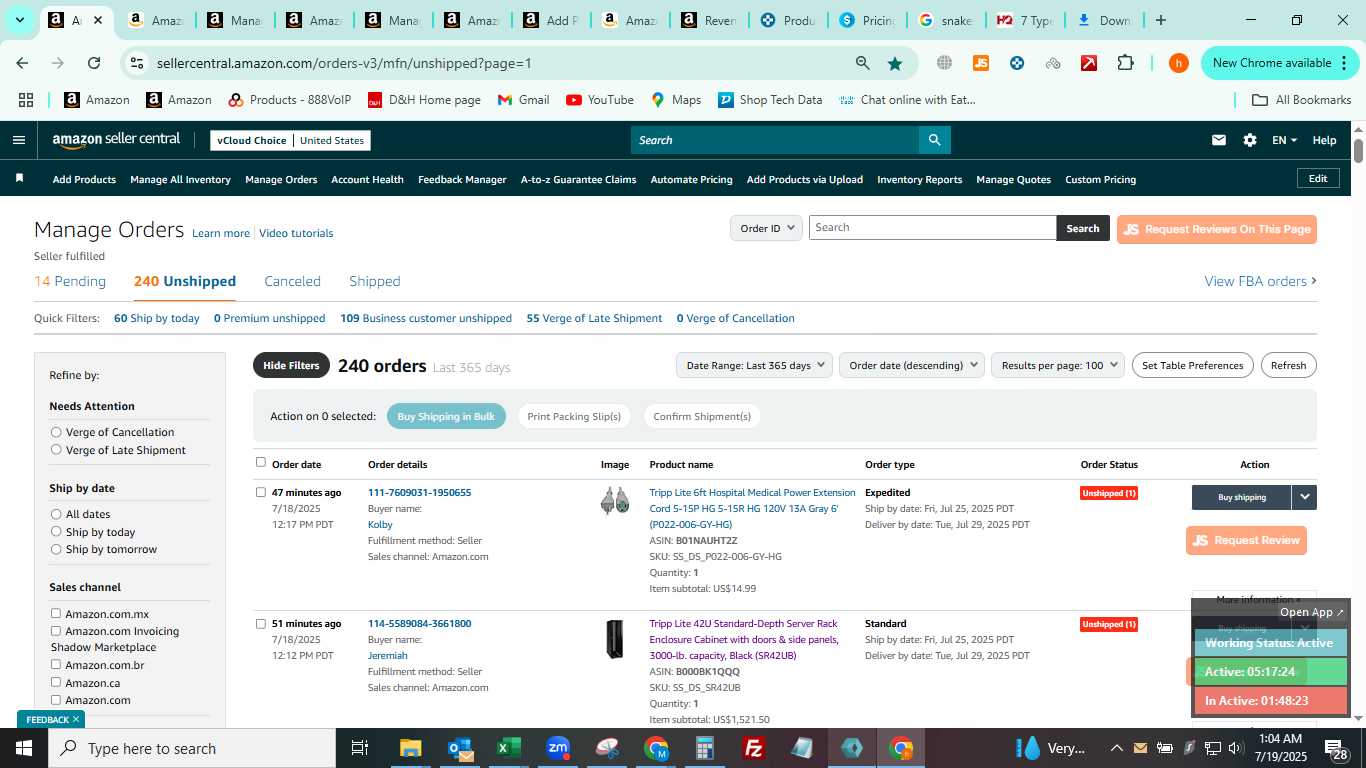
Task: Select Verge of Late Shipment radio filter
Action: (56, 450)
